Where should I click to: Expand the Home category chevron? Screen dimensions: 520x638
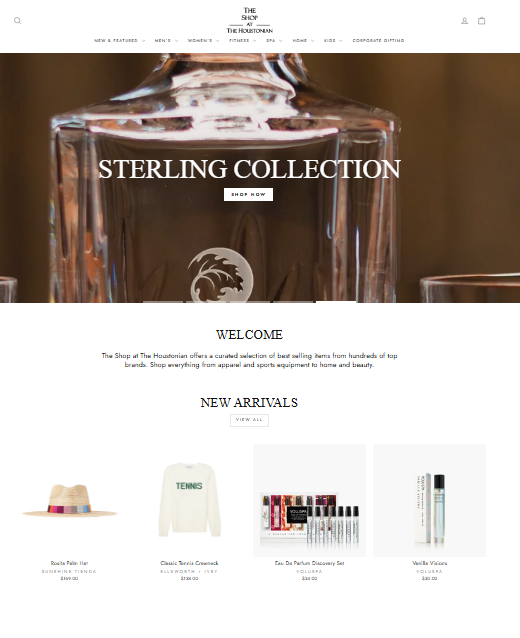pyautogui.click(x=312, y=41)
